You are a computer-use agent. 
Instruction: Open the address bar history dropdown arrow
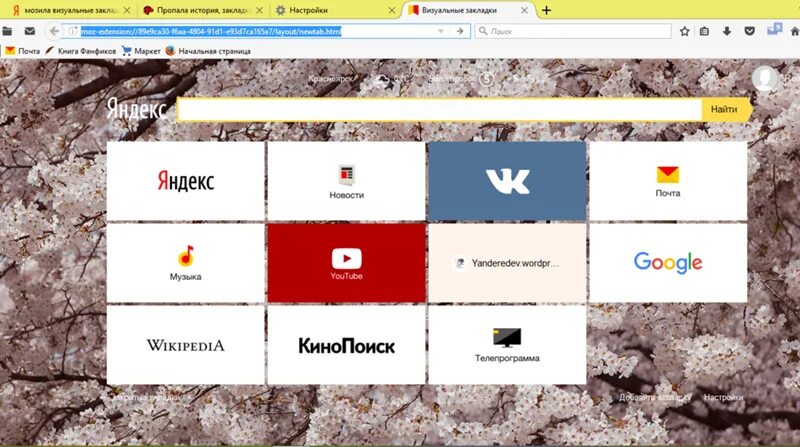[x=440, y=31]
